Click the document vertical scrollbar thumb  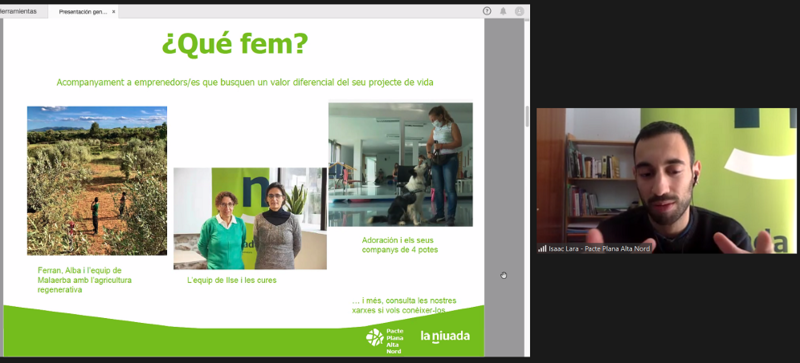(527, 116)
